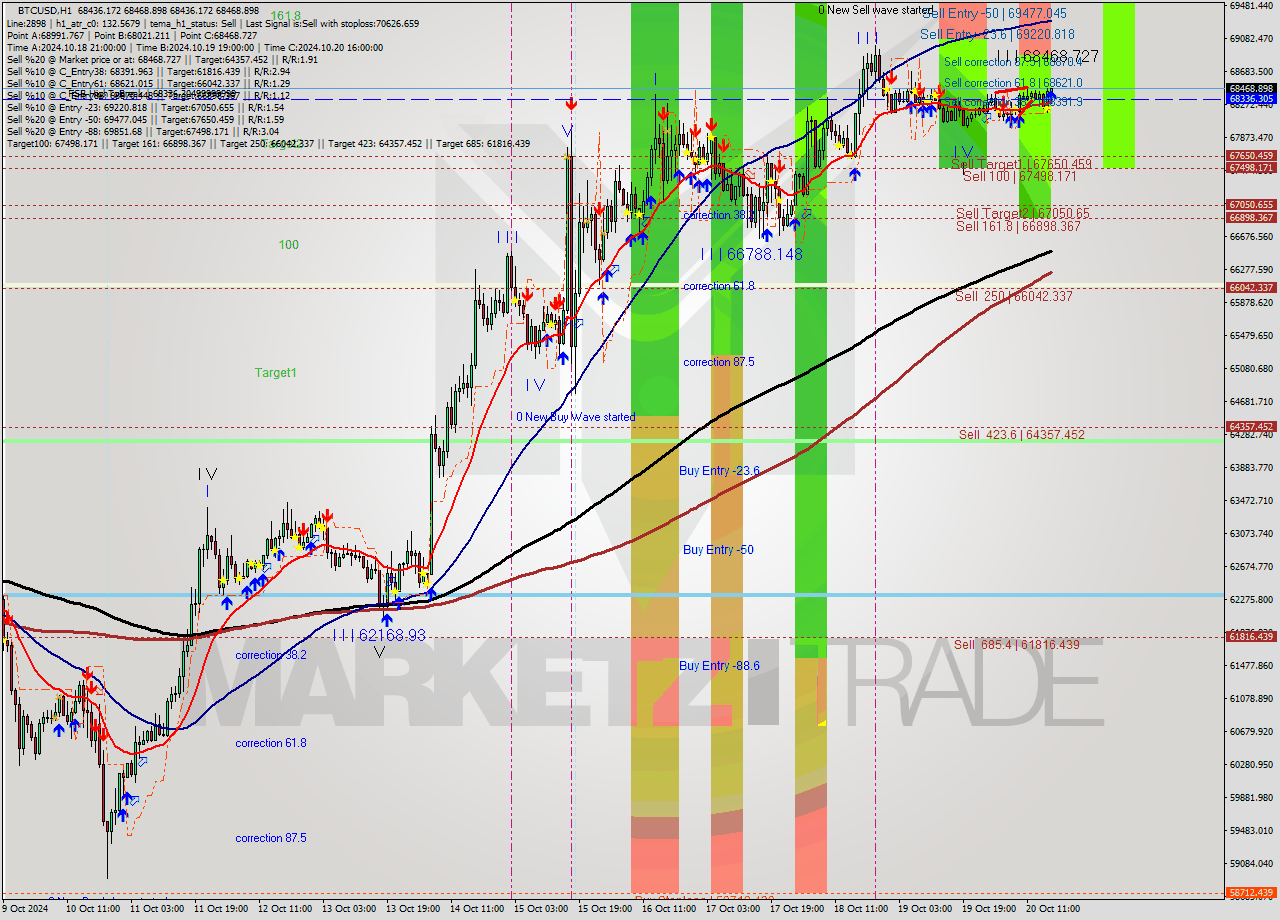Click the 'Sell 685.4 | 61816.439' label
1280x920 pixels.
(x=1016, y=645)
